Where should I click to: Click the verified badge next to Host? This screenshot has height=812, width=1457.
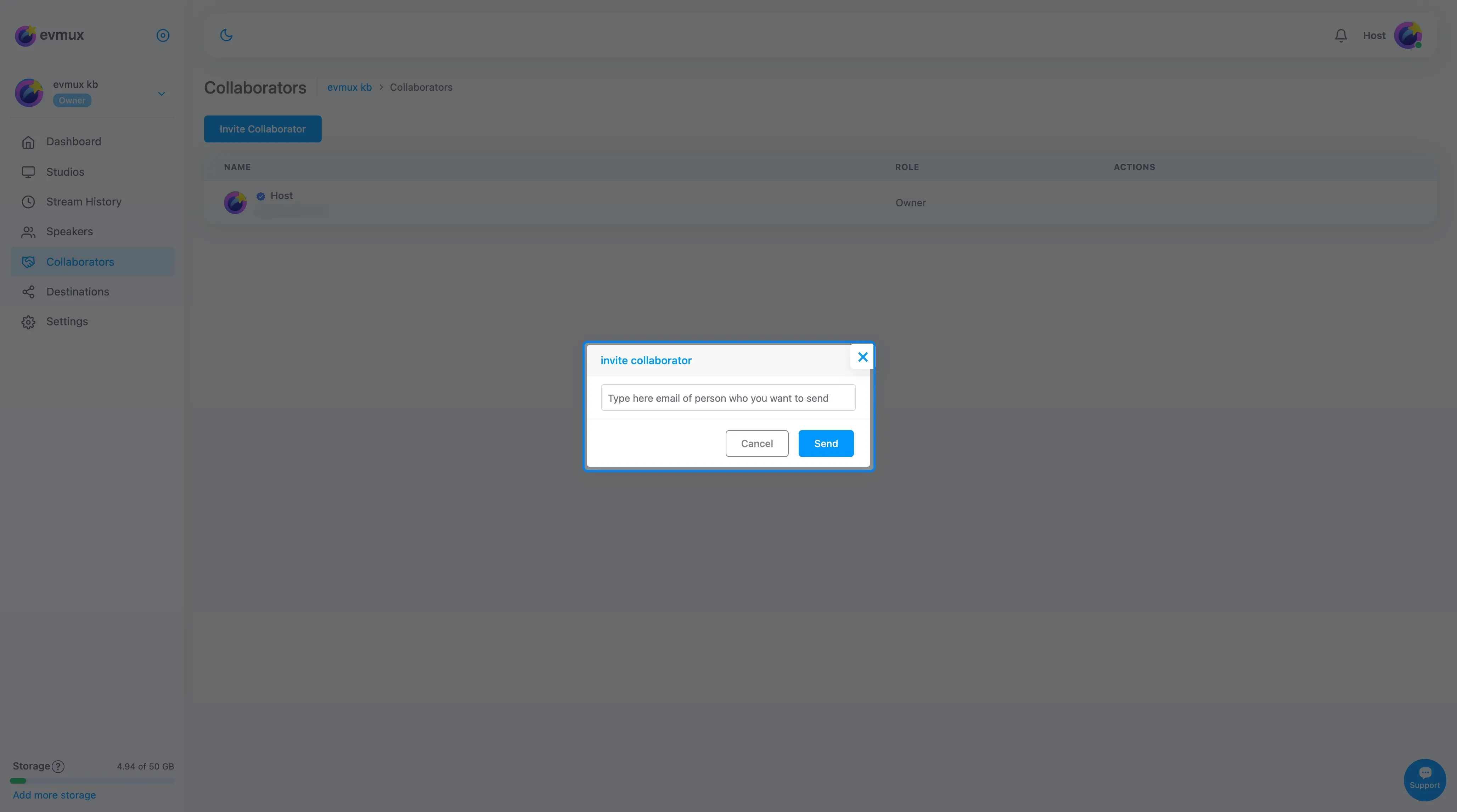(x=261, y=196)
